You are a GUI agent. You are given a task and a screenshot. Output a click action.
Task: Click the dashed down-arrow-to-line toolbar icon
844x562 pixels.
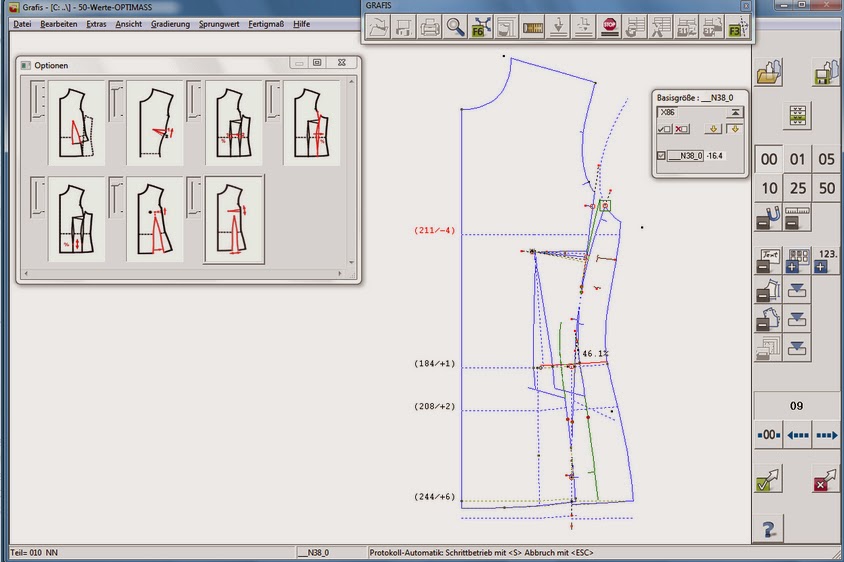584,26
